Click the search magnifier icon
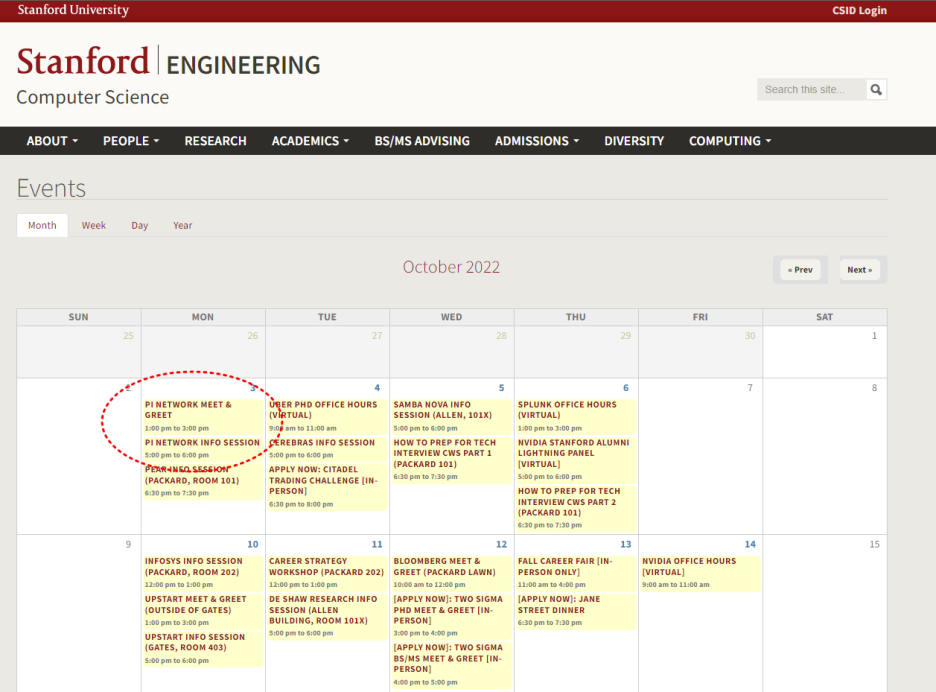This screenshot has height=692, width=936. point(876,90)
